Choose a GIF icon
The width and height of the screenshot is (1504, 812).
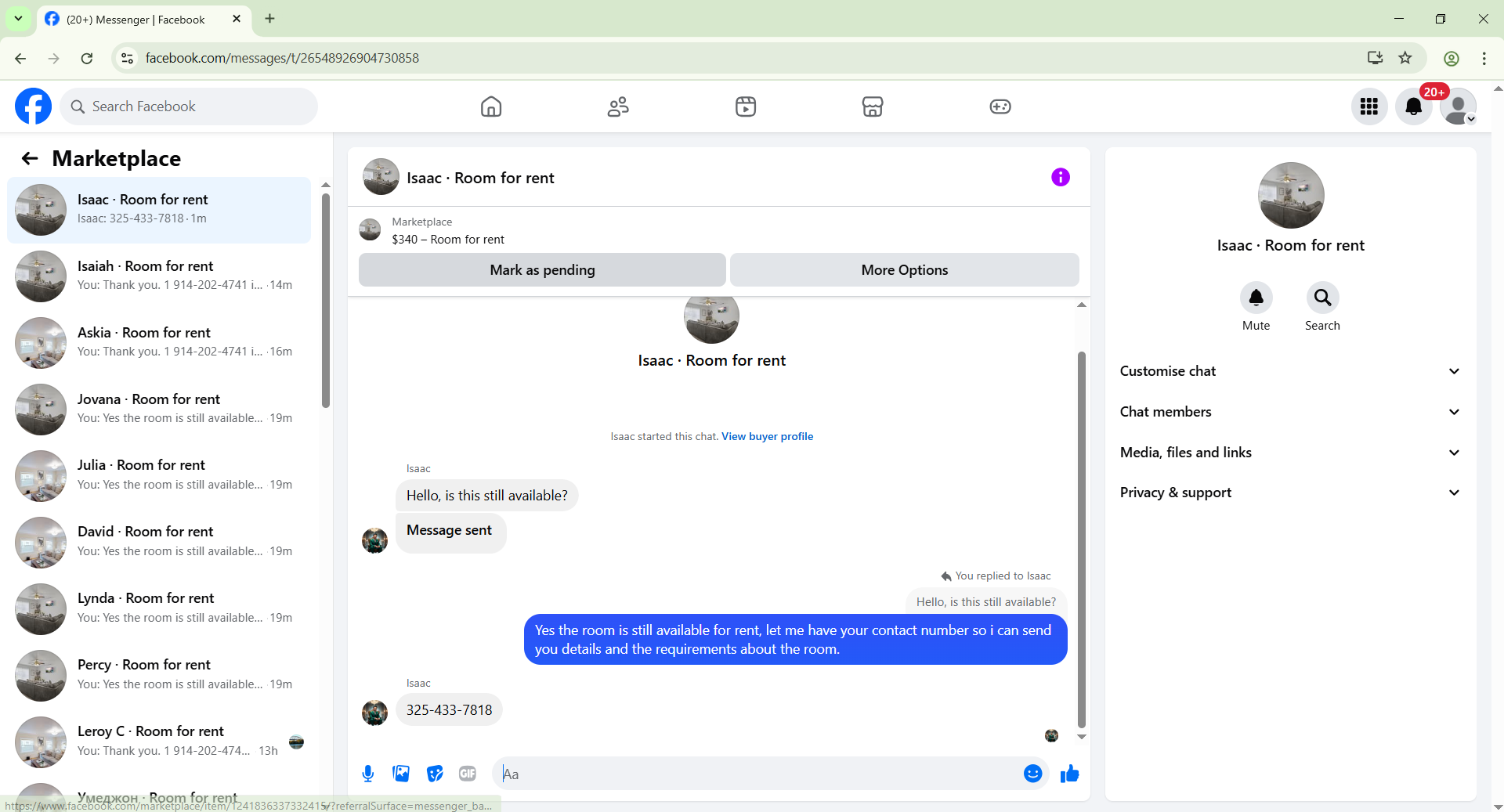point(468,774)
